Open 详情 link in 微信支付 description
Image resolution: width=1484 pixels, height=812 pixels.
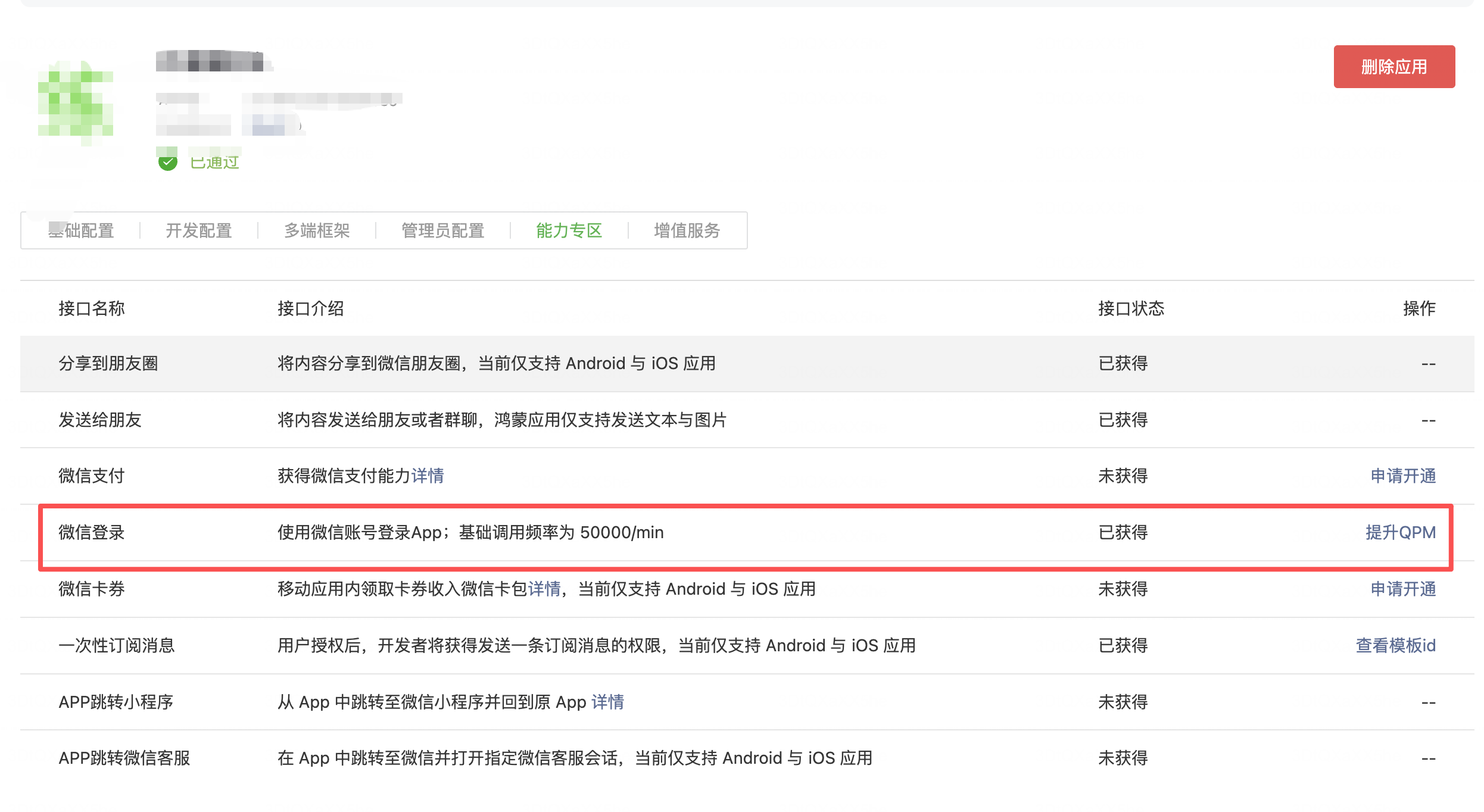point(428,476)
